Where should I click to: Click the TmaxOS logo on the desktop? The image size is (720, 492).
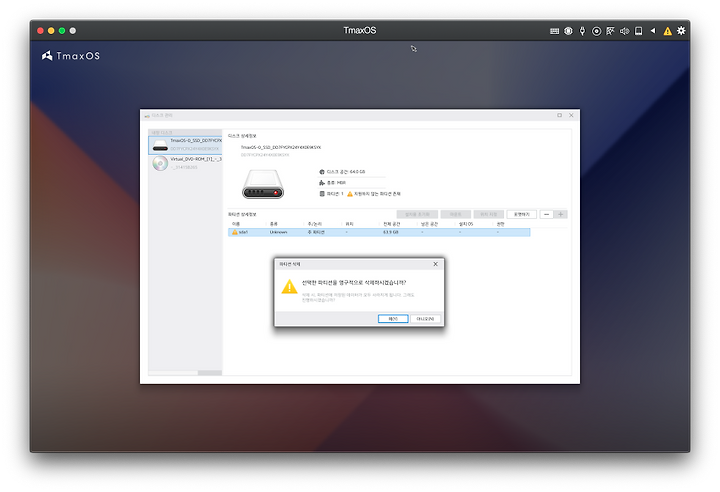pos(71,56)
